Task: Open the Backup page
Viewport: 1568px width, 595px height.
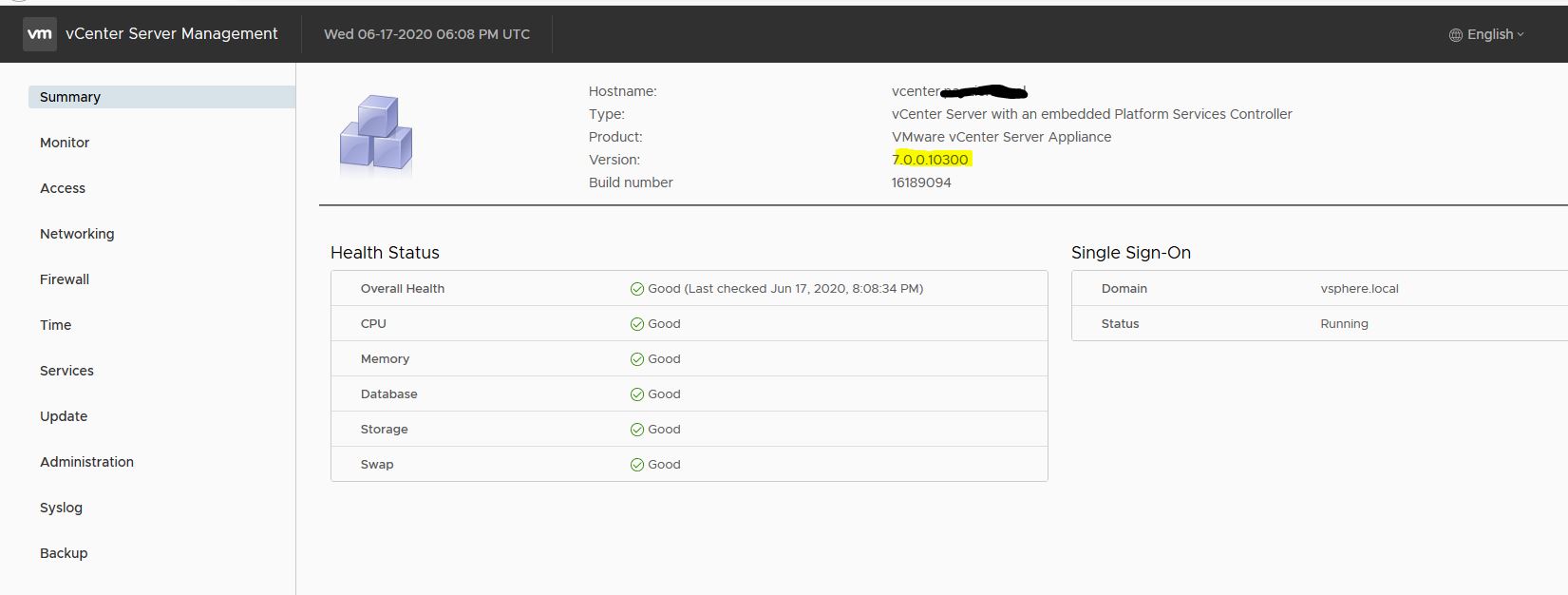Action: (64, 553)
